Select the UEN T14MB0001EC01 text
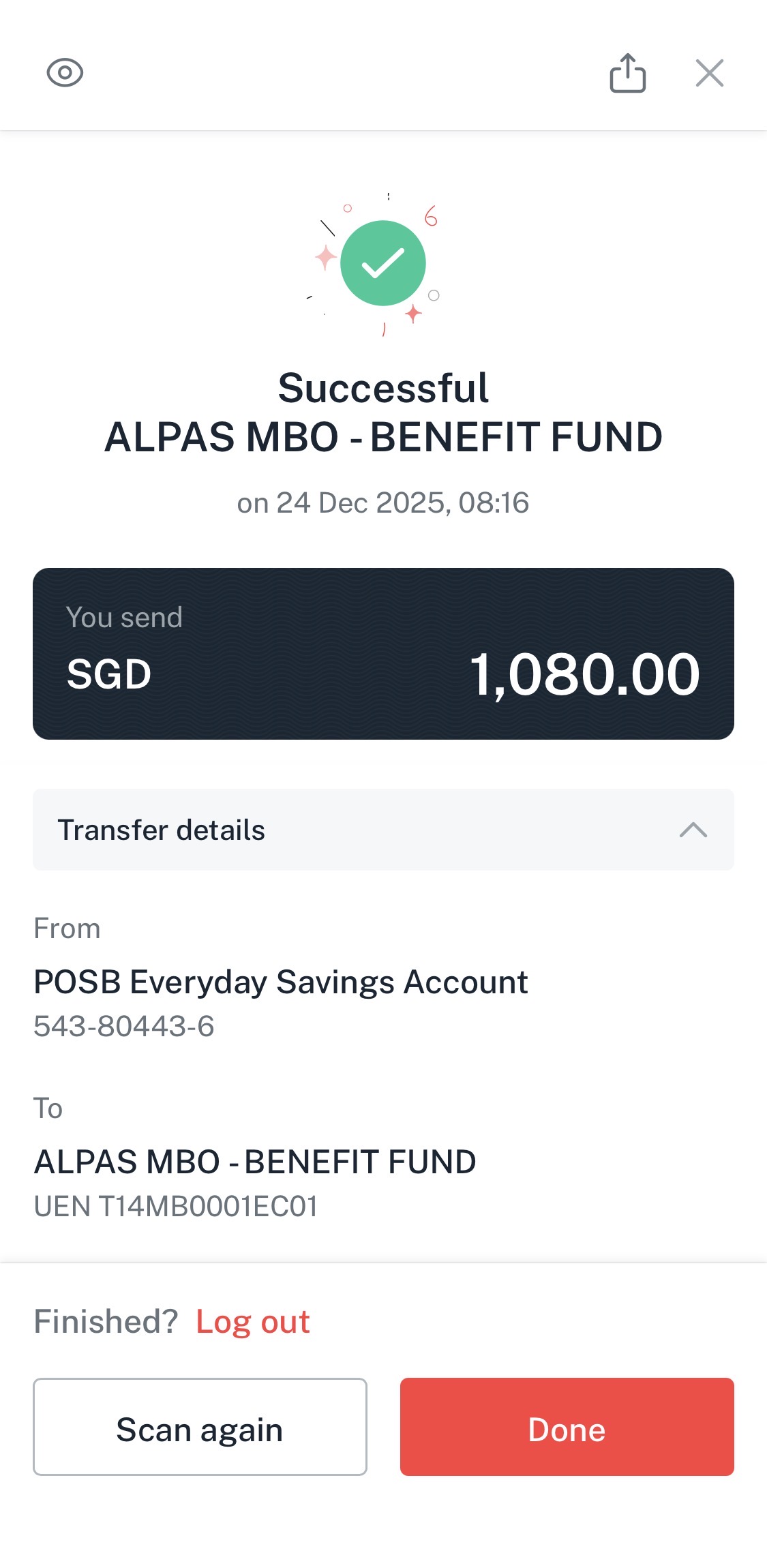The image size is (767, 1568). 176,1206
